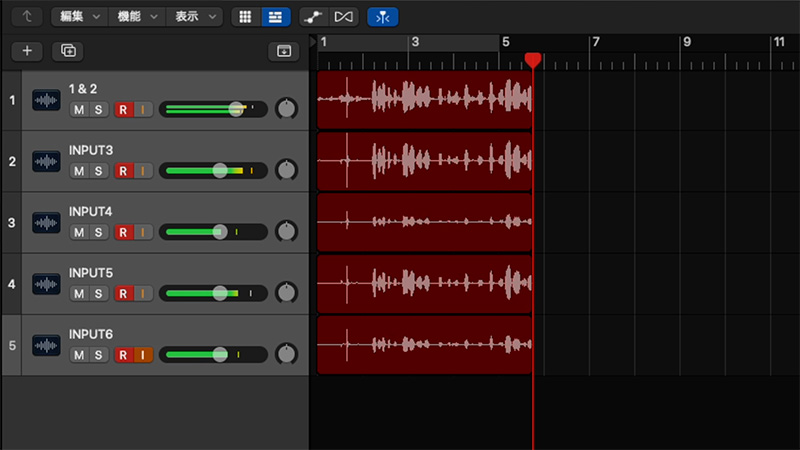
Task: Toggle the Flex bowtie button
Action: click(x=343, y=17)
